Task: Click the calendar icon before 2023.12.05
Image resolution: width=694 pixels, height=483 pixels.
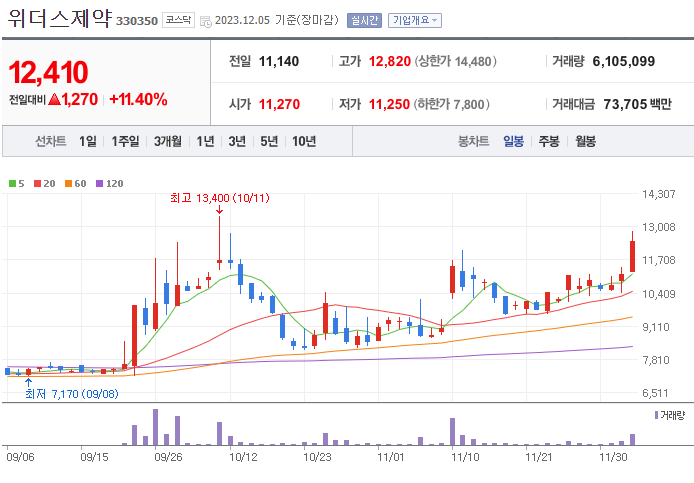Action: [206, 21]
